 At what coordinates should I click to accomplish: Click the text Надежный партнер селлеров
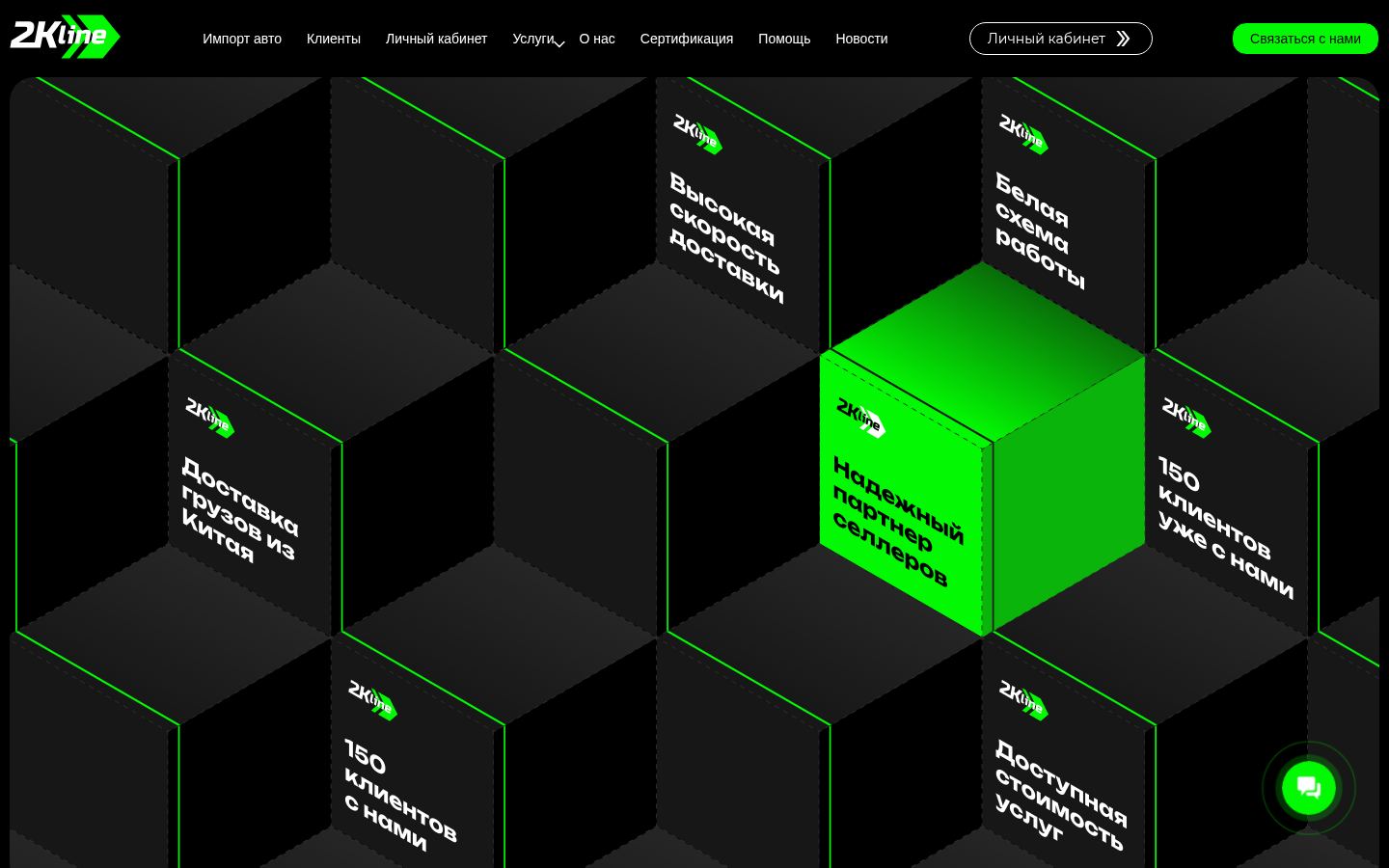pyautogui.click(x=897, y=521)
